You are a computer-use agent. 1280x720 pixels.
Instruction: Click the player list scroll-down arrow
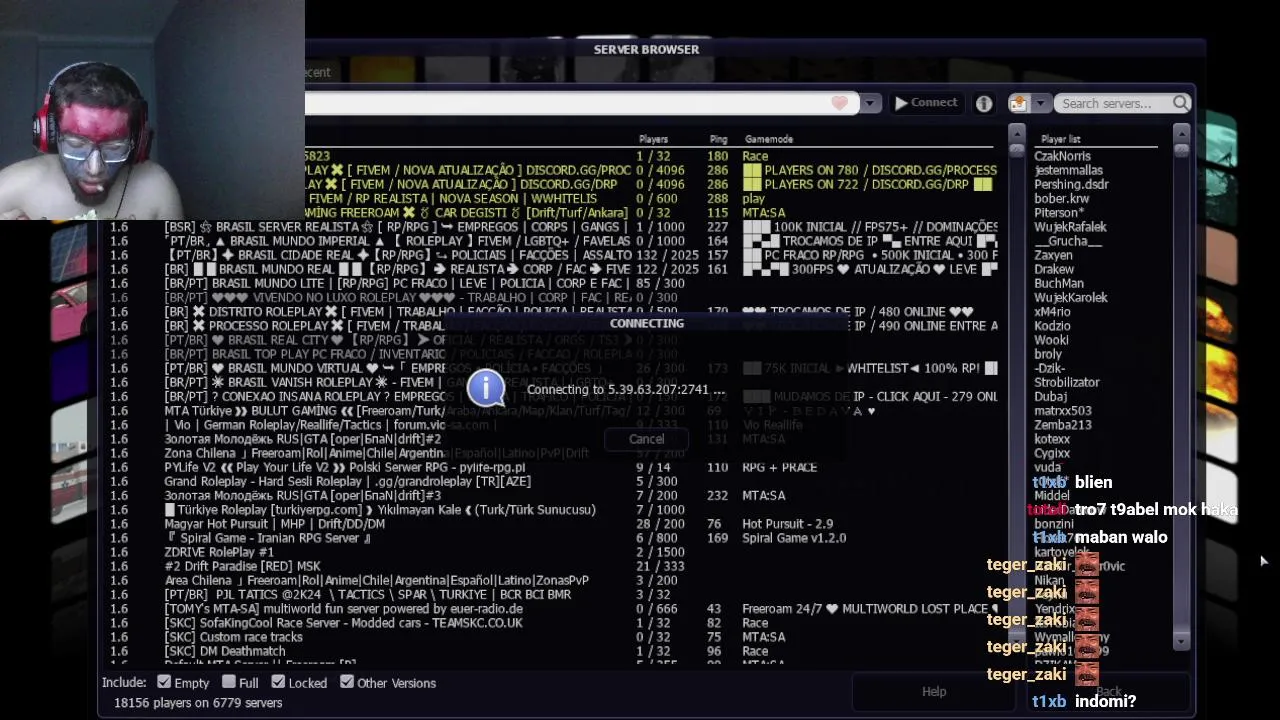(1181, 641)
